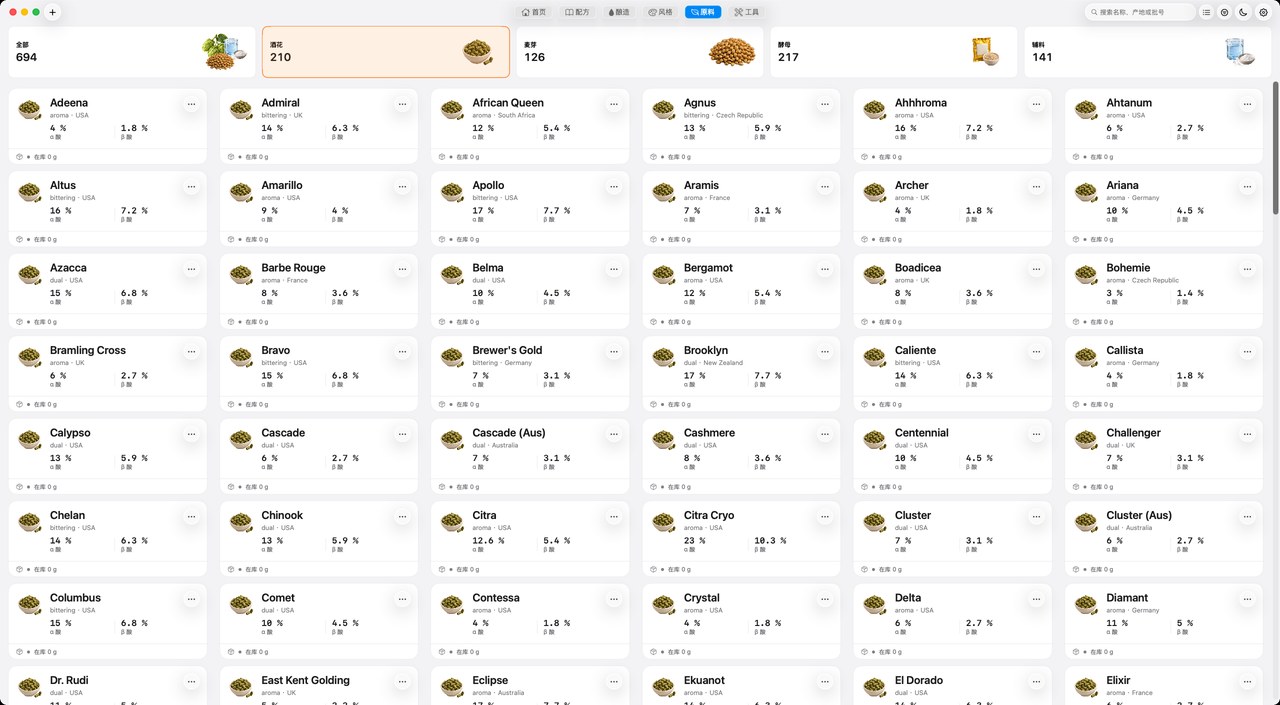Click the circular target icon beside the moon

[x=1225, y=12]
